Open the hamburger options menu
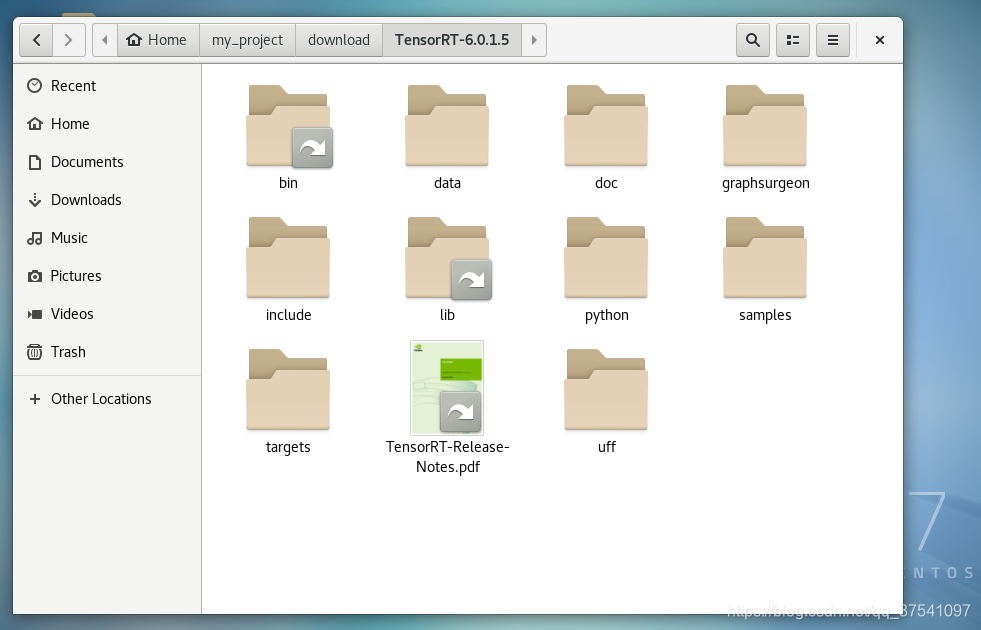The image size is (981, 630). (x=833, y=40)
